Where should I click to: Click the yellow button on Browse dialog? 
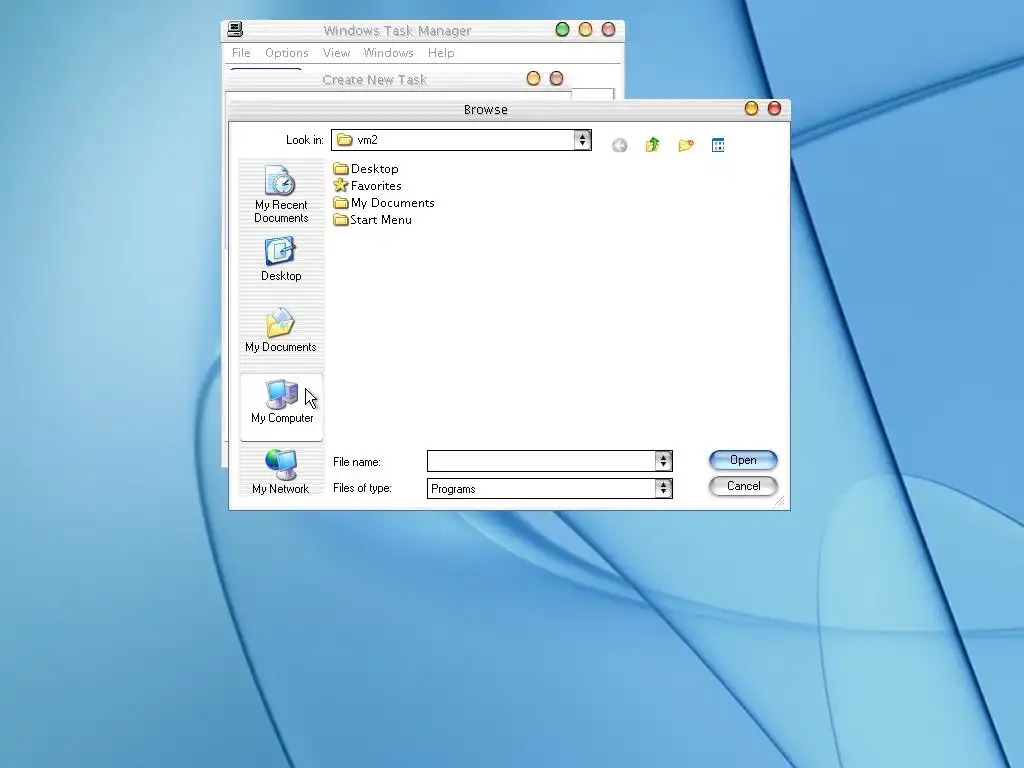point(752,108)
